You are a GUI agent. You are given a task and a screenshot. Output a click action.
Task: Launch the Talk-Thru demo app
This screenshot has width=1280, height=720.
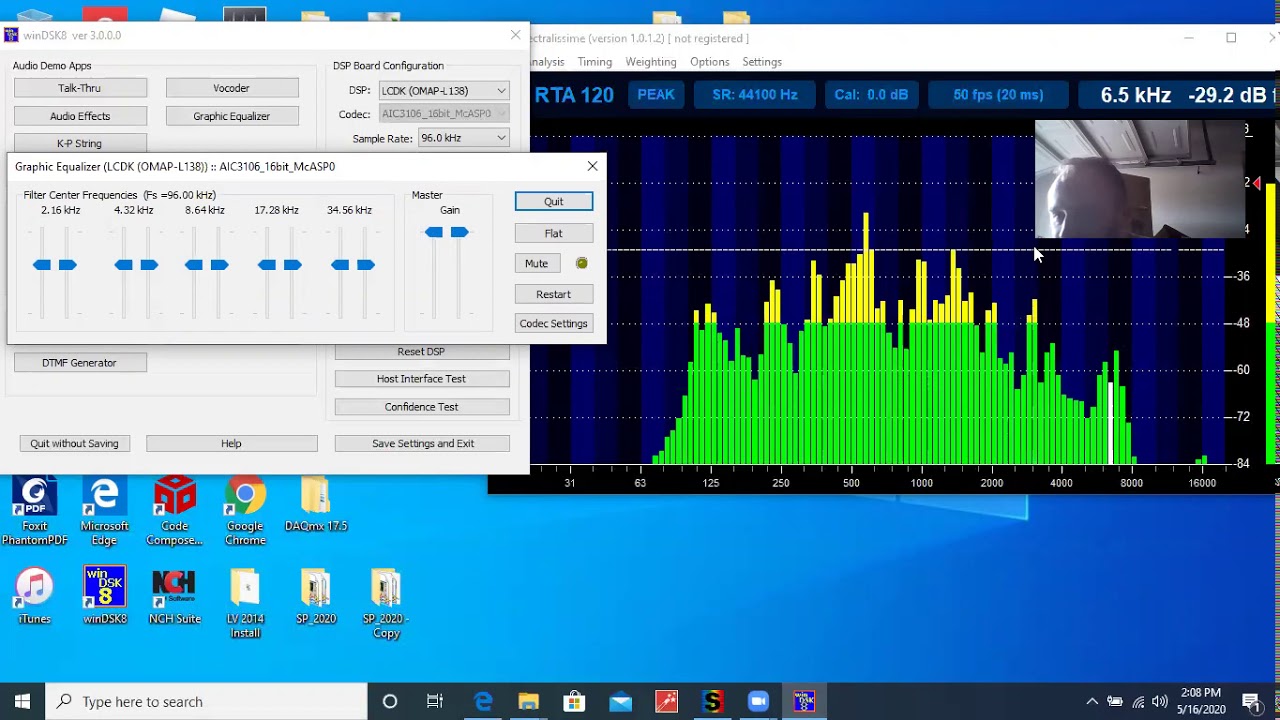(x=80, y=88)
